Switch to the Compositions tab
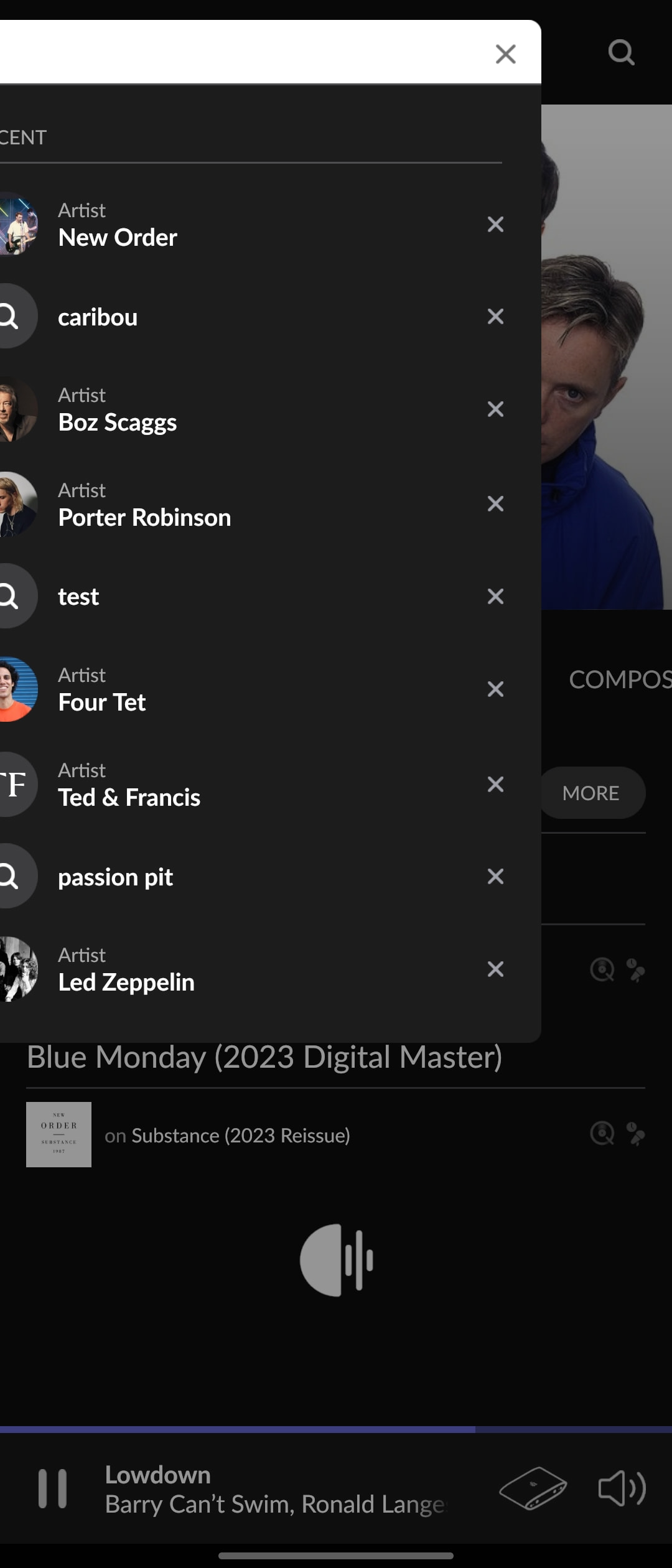Image resolution: width=672 pixels, height=1568 pixels. tap(619, 679)
